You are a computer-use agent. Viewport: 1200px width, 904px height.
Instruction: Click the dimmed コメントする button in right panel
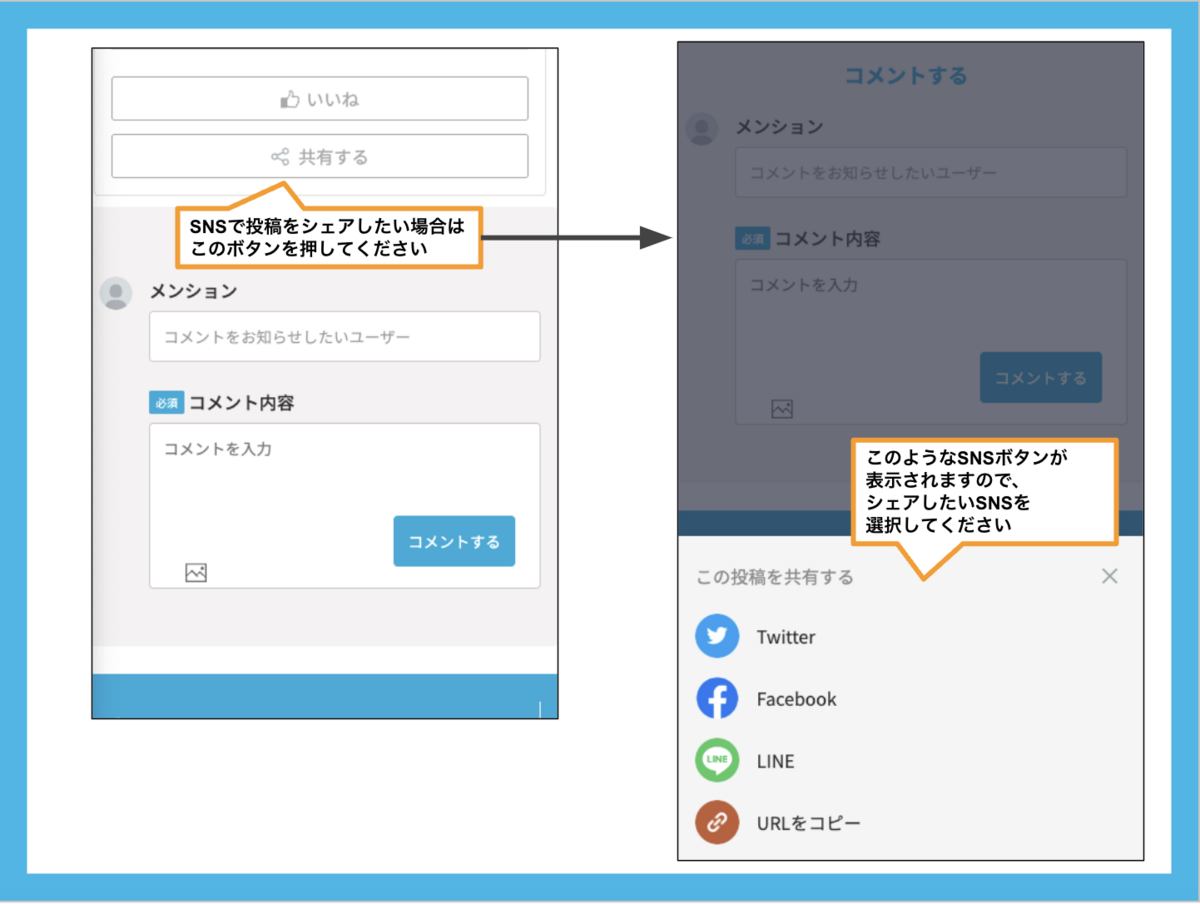[x=1040, y=378]
